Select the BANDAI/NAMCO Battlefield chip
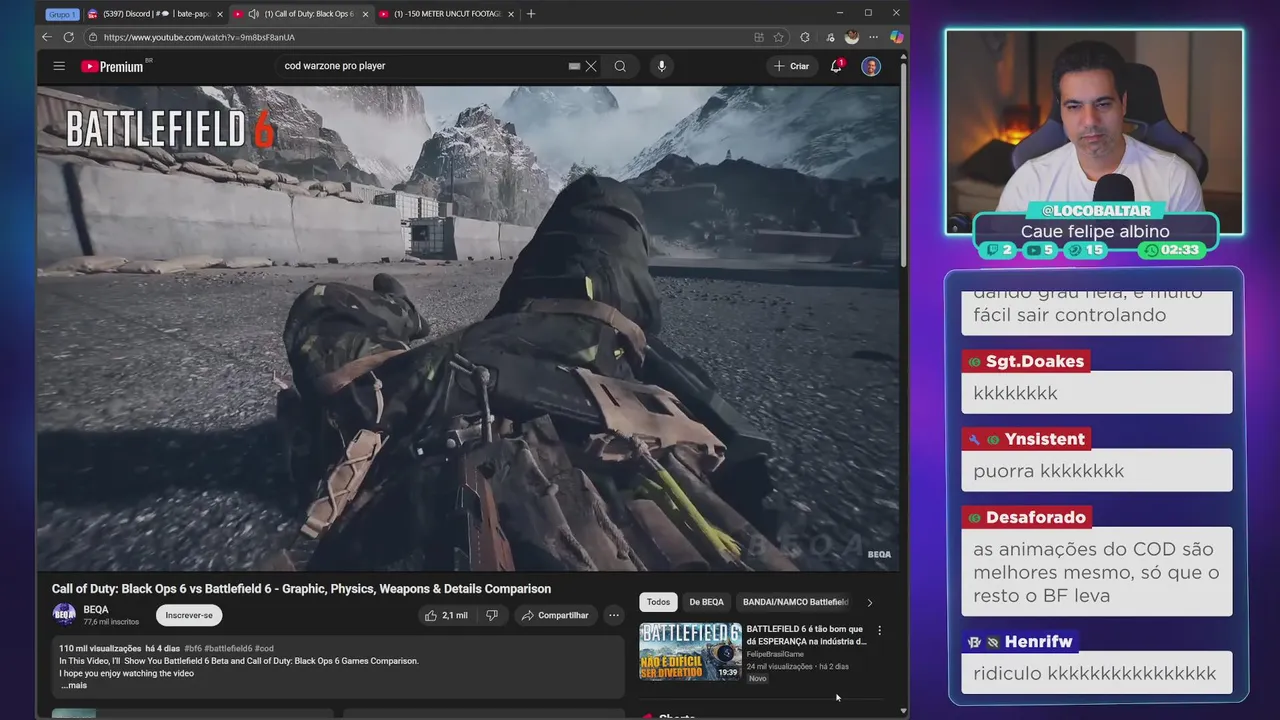The width and height of the screenshot is (1280, 720). click(x=795, y=602)
